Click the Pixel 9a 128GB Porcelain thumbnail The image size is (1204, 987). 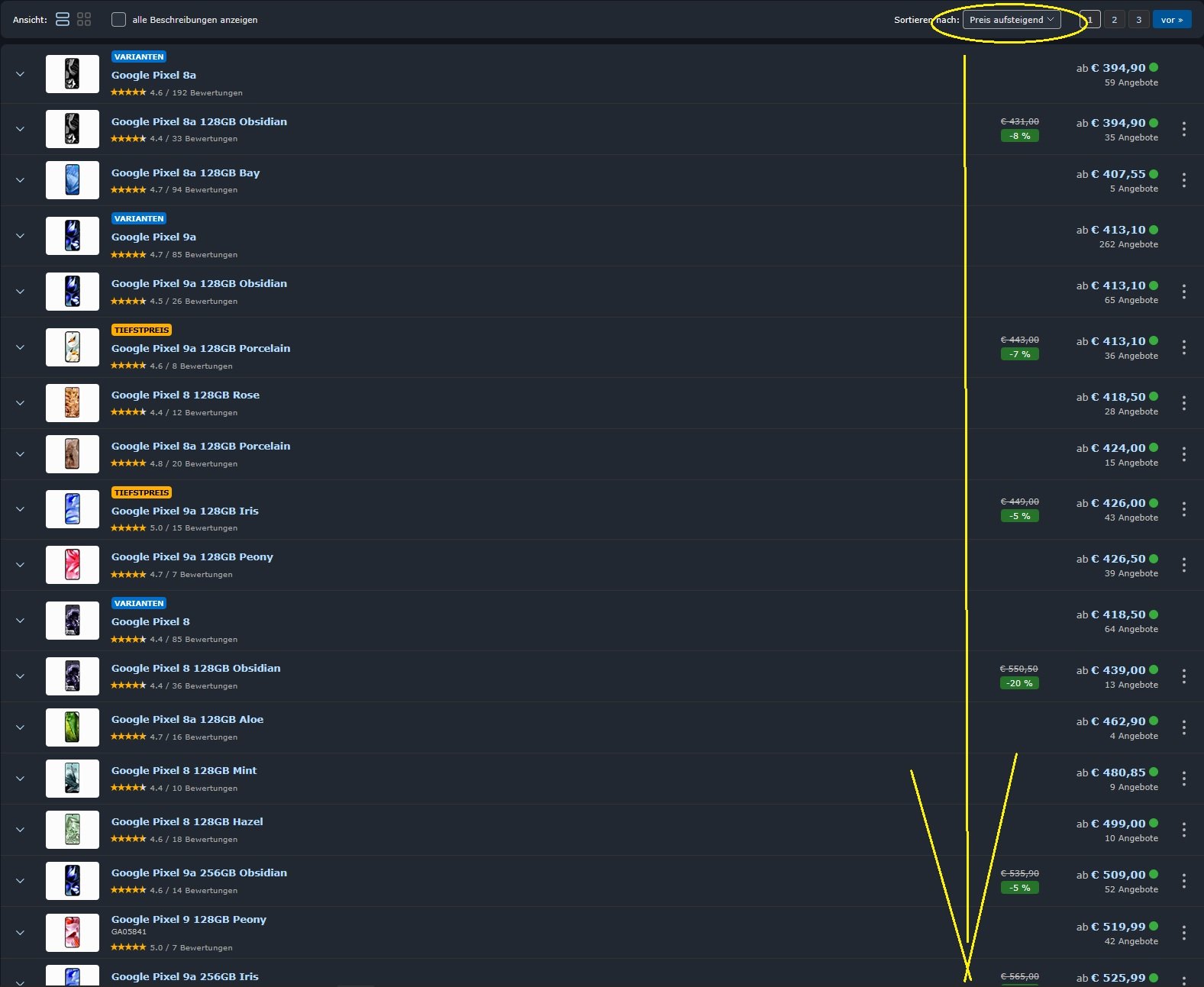point(73,347)
